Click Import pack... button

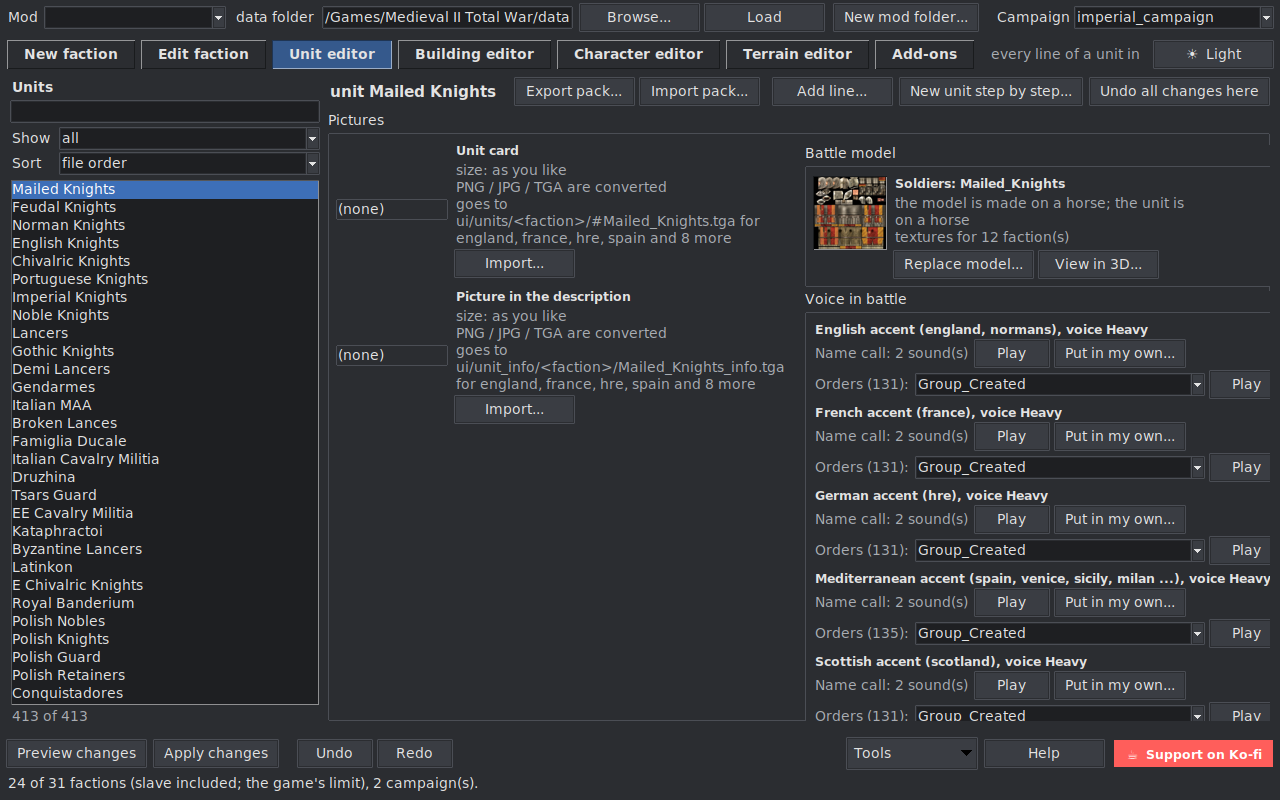click(x=699, y=91)
